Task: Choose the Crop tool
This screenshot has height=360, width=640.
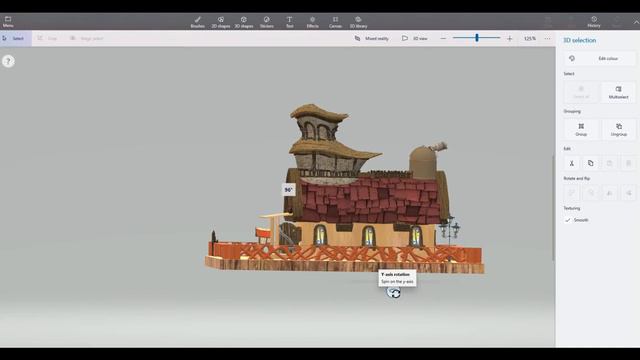Action: (47, 38)
